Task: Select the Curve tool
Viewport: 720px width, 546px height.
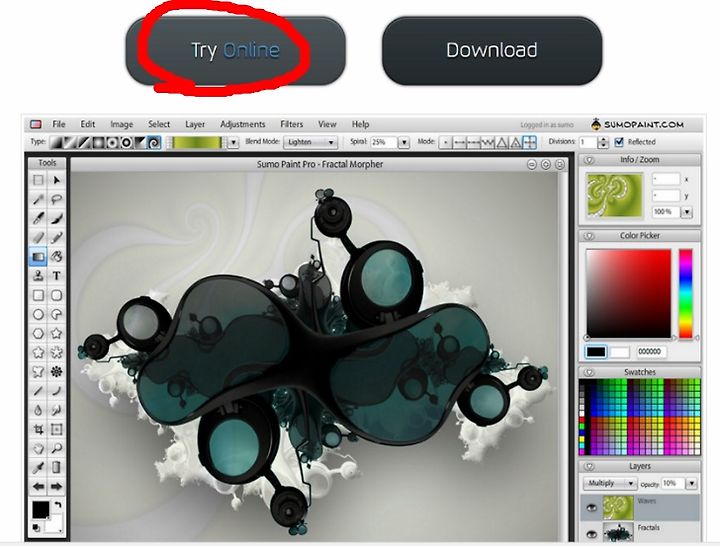Action: pos(56,391)
